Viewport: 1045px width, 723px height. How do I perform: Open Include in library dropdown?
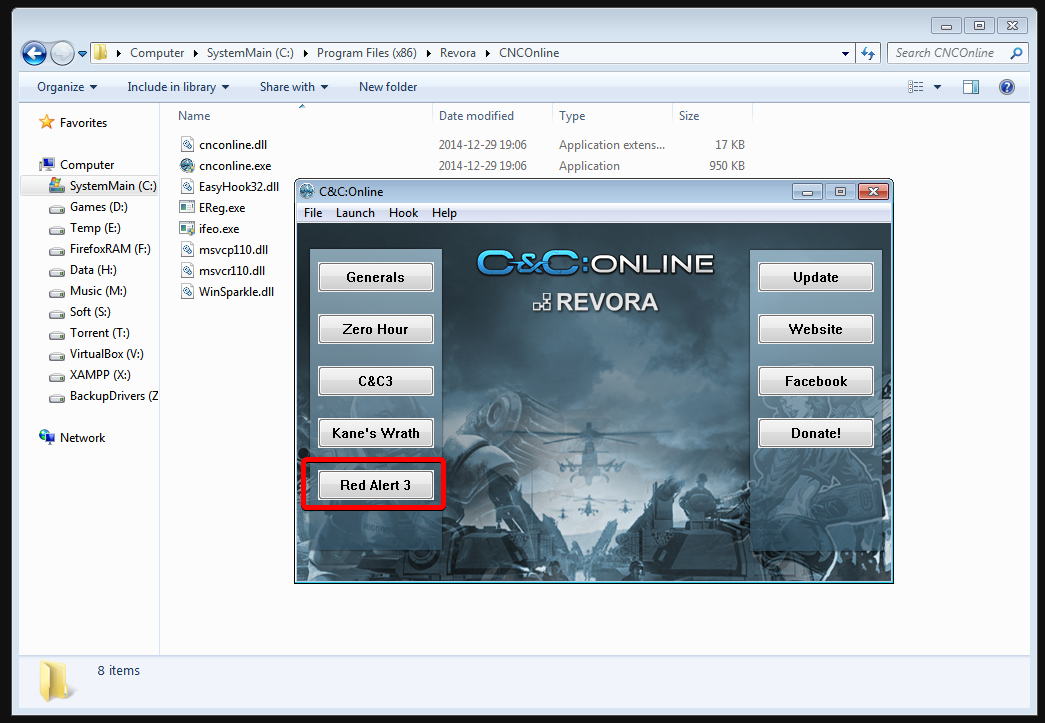point(178,87)
